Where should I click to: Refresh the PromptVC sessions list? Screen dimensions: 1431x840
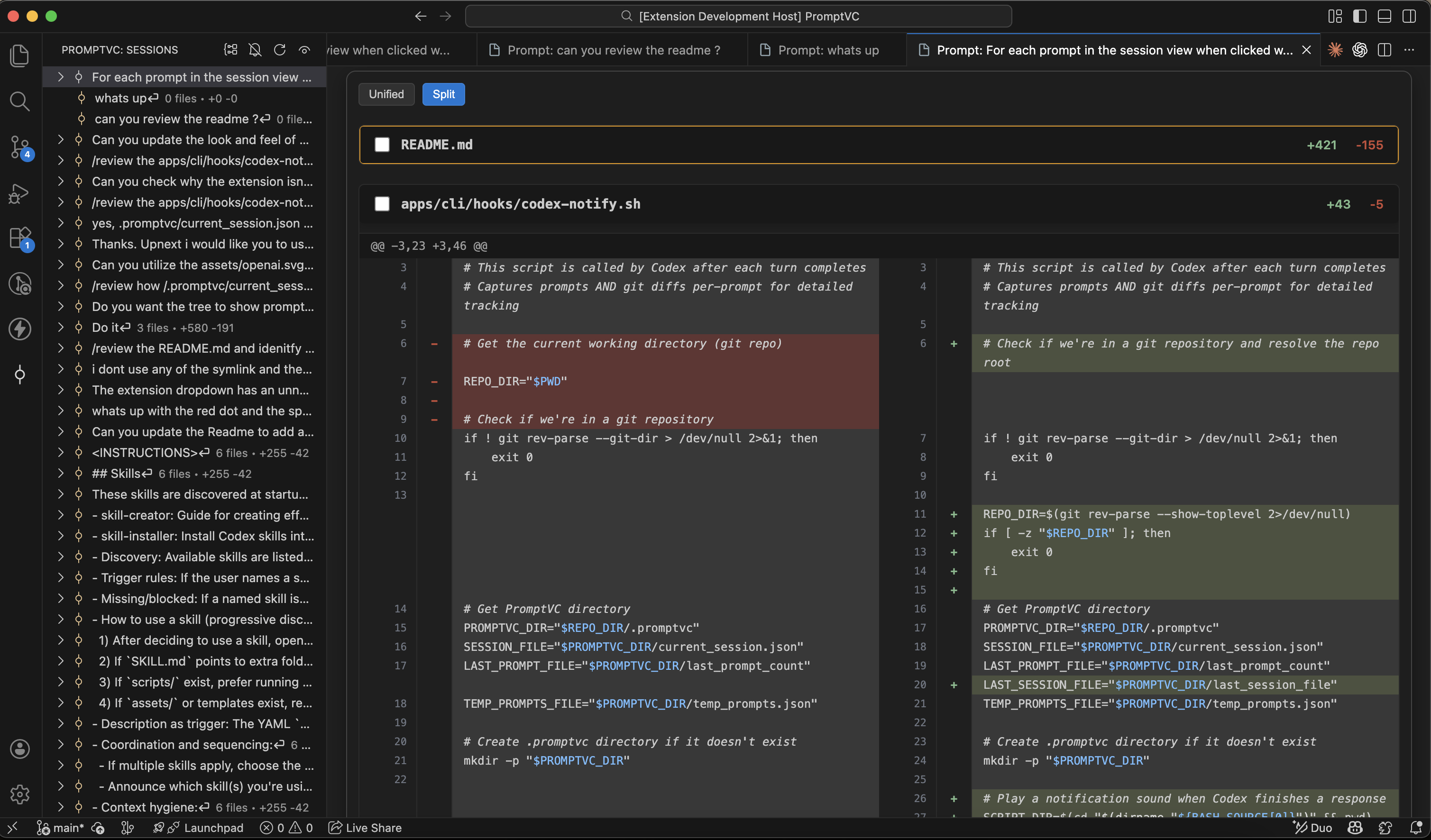[279, 50]
